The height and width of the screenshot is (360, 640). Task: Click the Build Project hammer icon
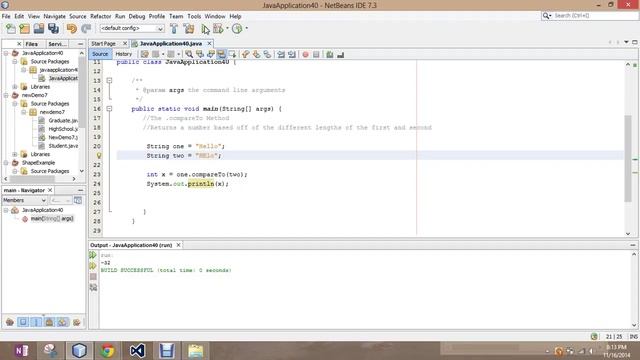(x=174, y=29)
